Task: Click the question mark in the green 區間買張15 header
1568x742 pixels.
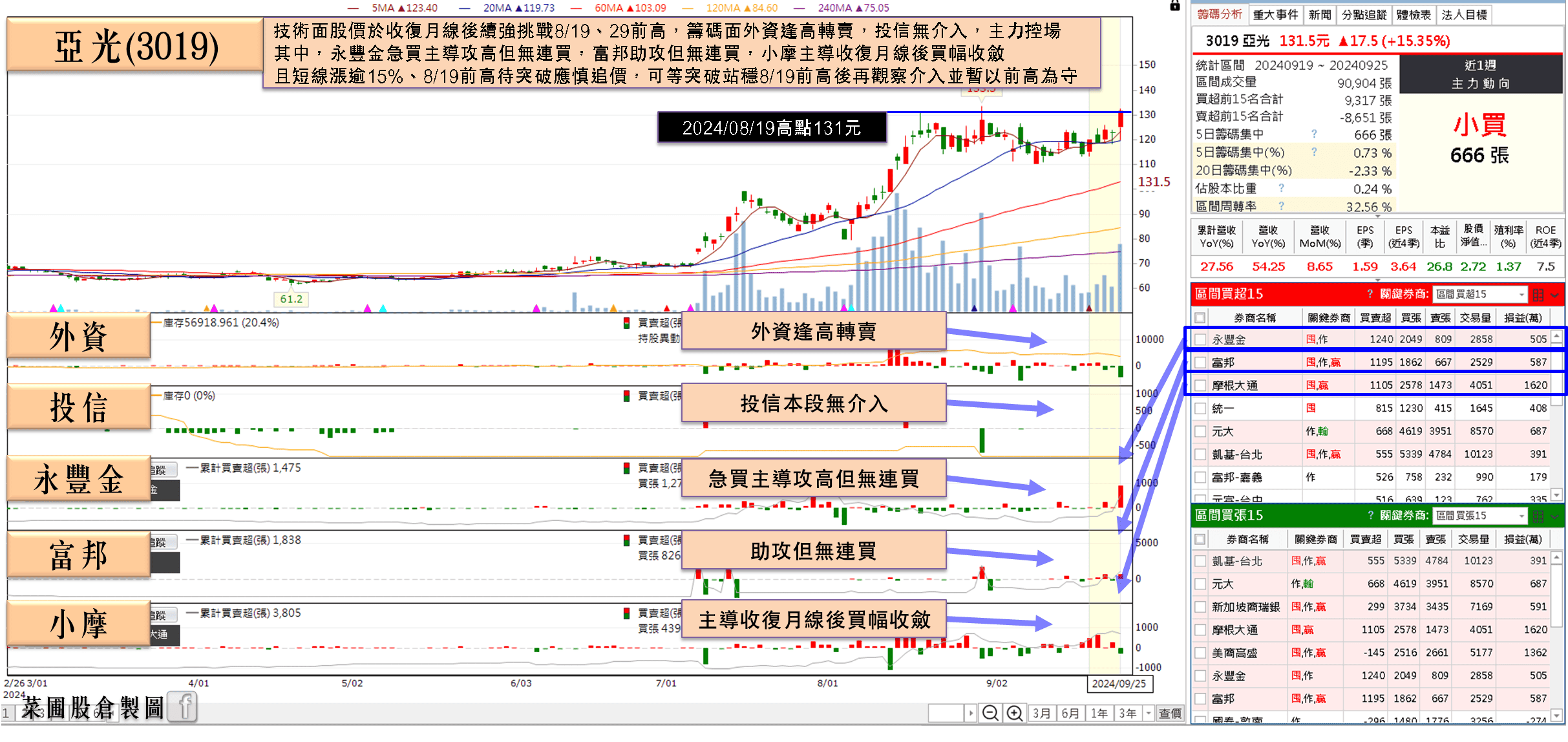Action: pos(1370,515)
